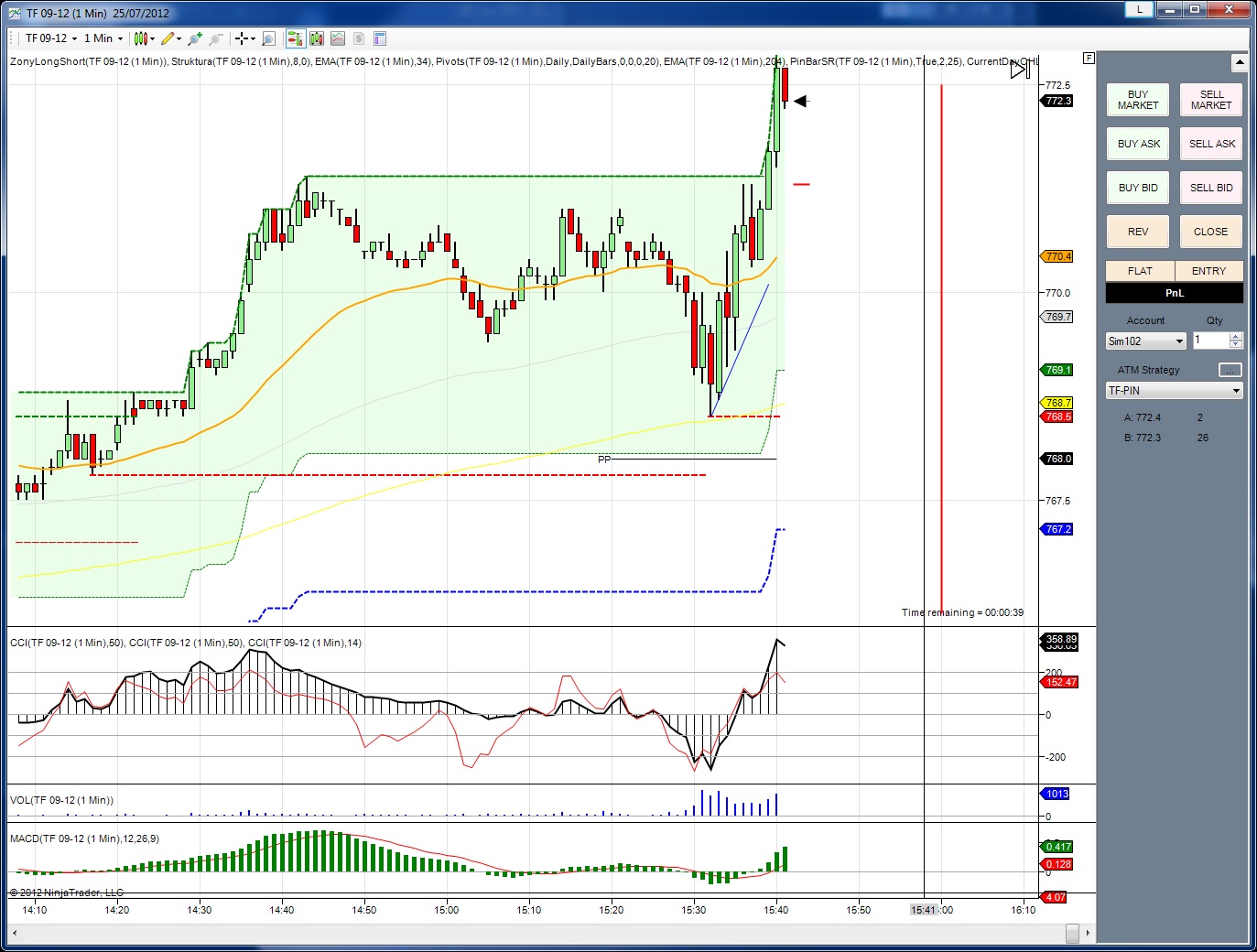The width and height of the screenshot is (1257, 952).
Task: Click the B: 772.3 bid price text
Action: (x=1142, y=438)
